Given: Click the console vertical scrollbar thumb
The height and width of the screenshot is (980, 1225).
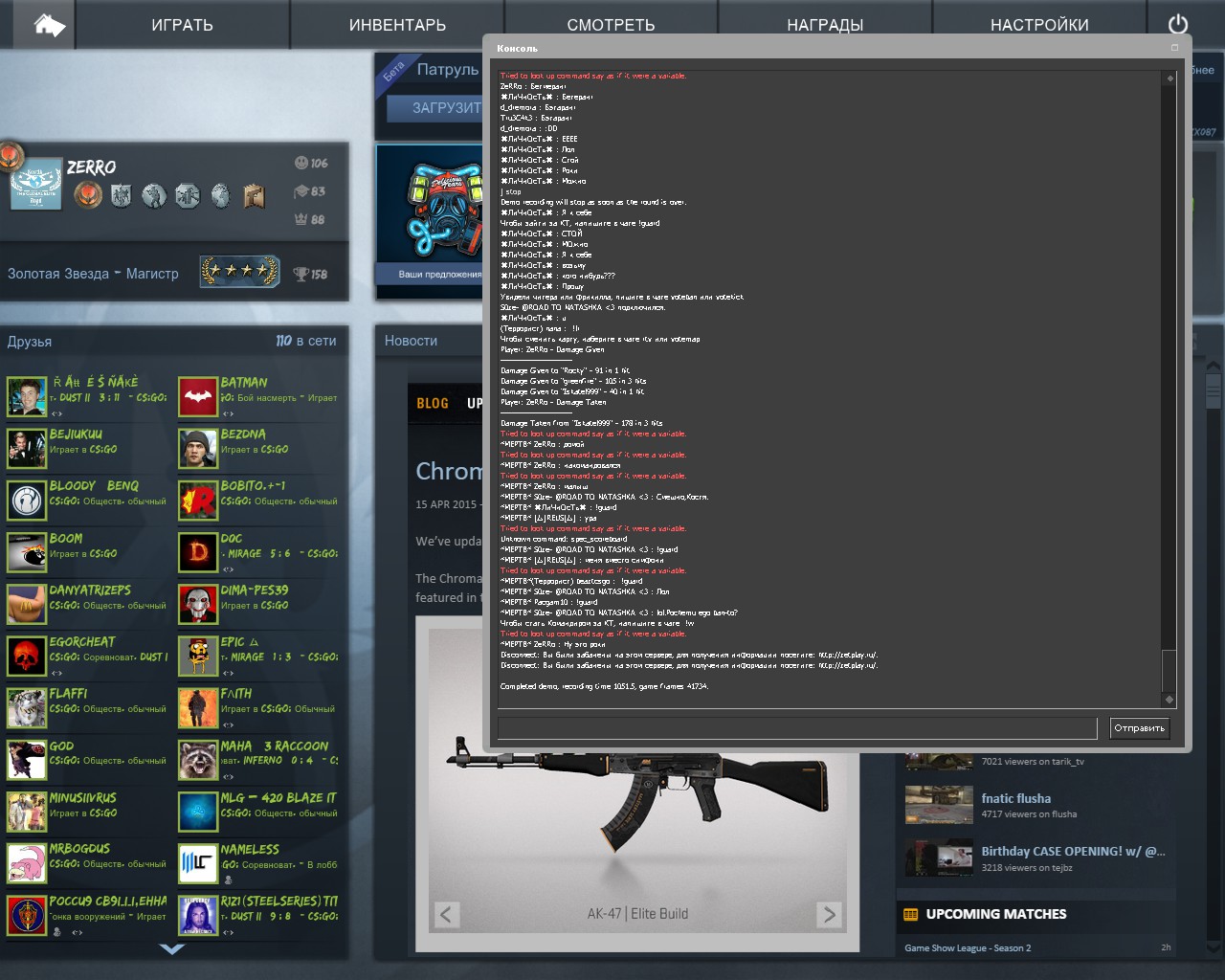Looking at the screenshot, I should coord(1169,670).
